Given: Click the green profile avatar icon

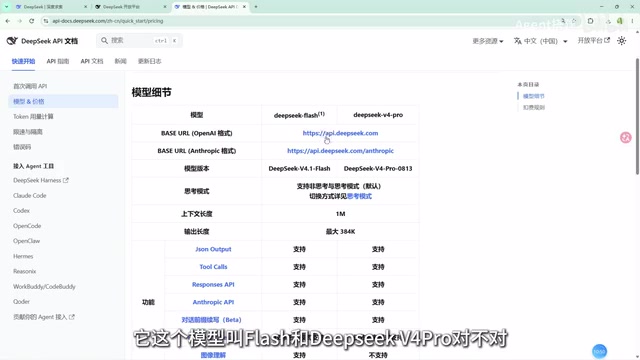Looking at the screenshot, I should (x=620, y=21).
